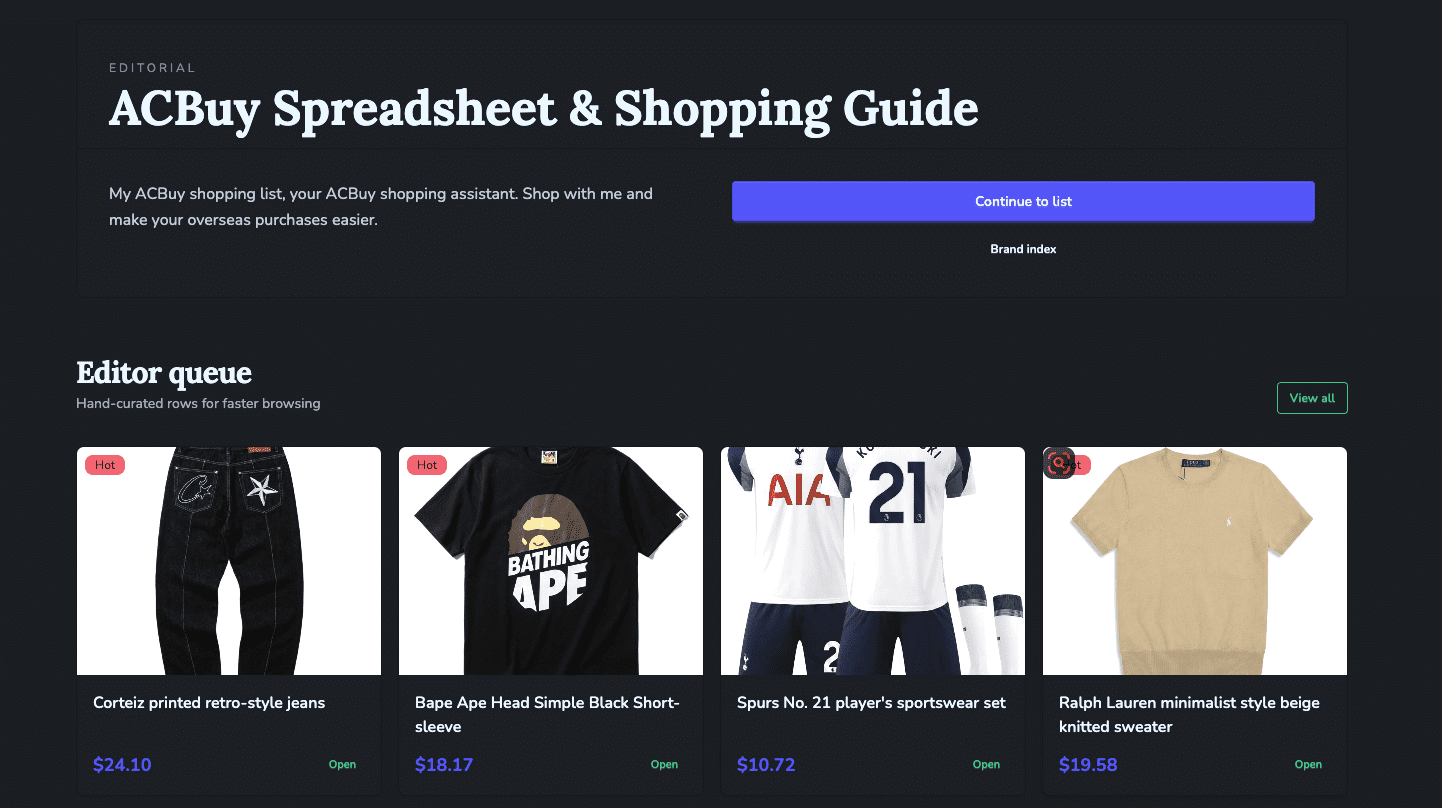
Task: Open the Spurs No. 21 kit image
Action: tap(873, 561)
